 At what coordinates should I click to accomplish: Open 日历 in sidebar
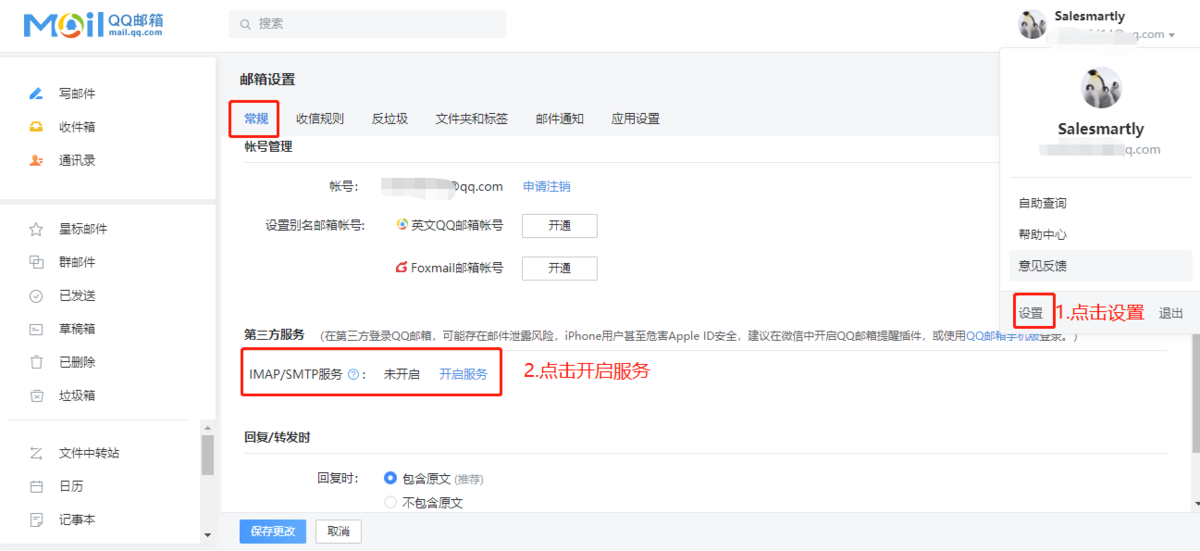71,486
